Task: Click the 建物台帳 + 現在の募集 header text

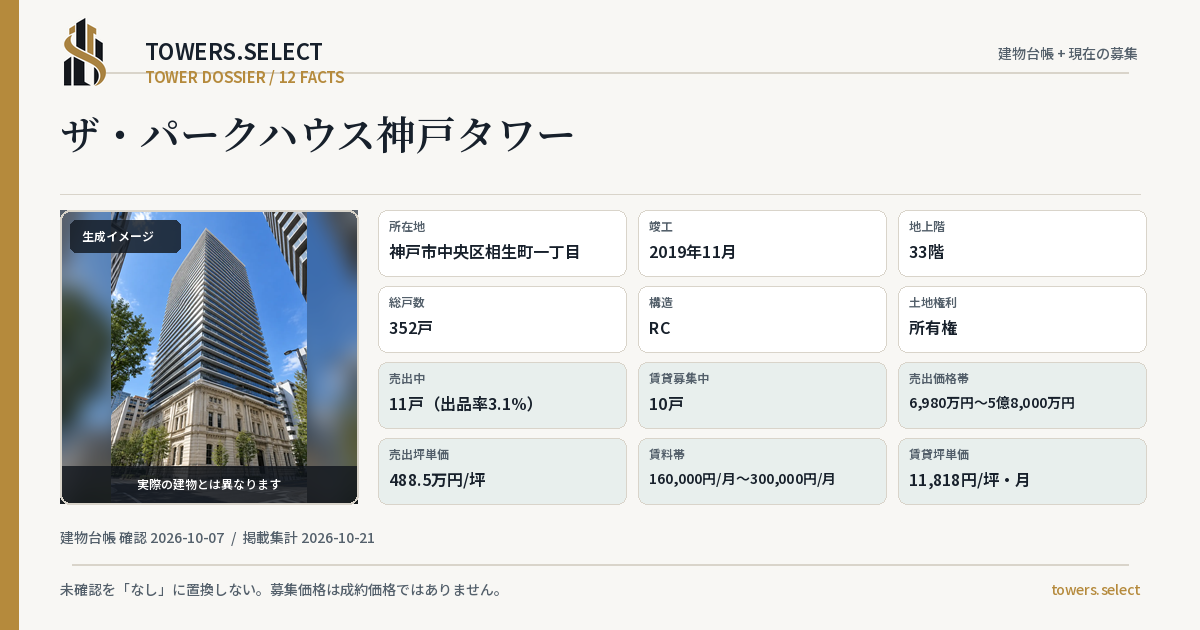Action: coord(1068,53)
